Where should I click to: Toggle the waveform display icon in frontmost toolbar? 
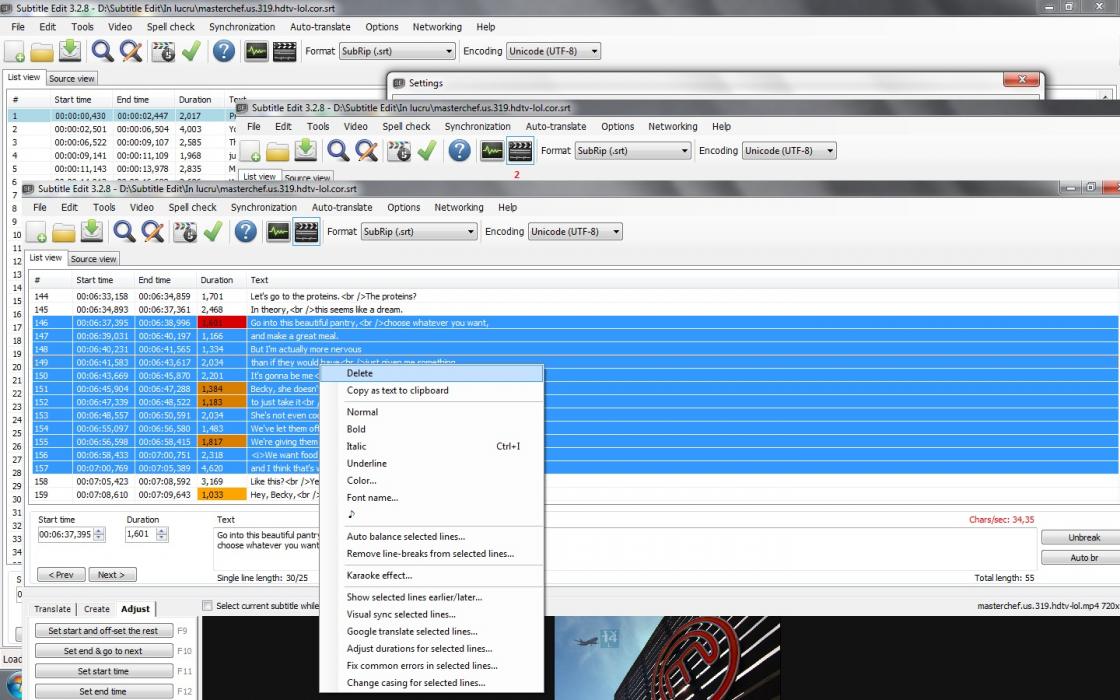[277, 232]
